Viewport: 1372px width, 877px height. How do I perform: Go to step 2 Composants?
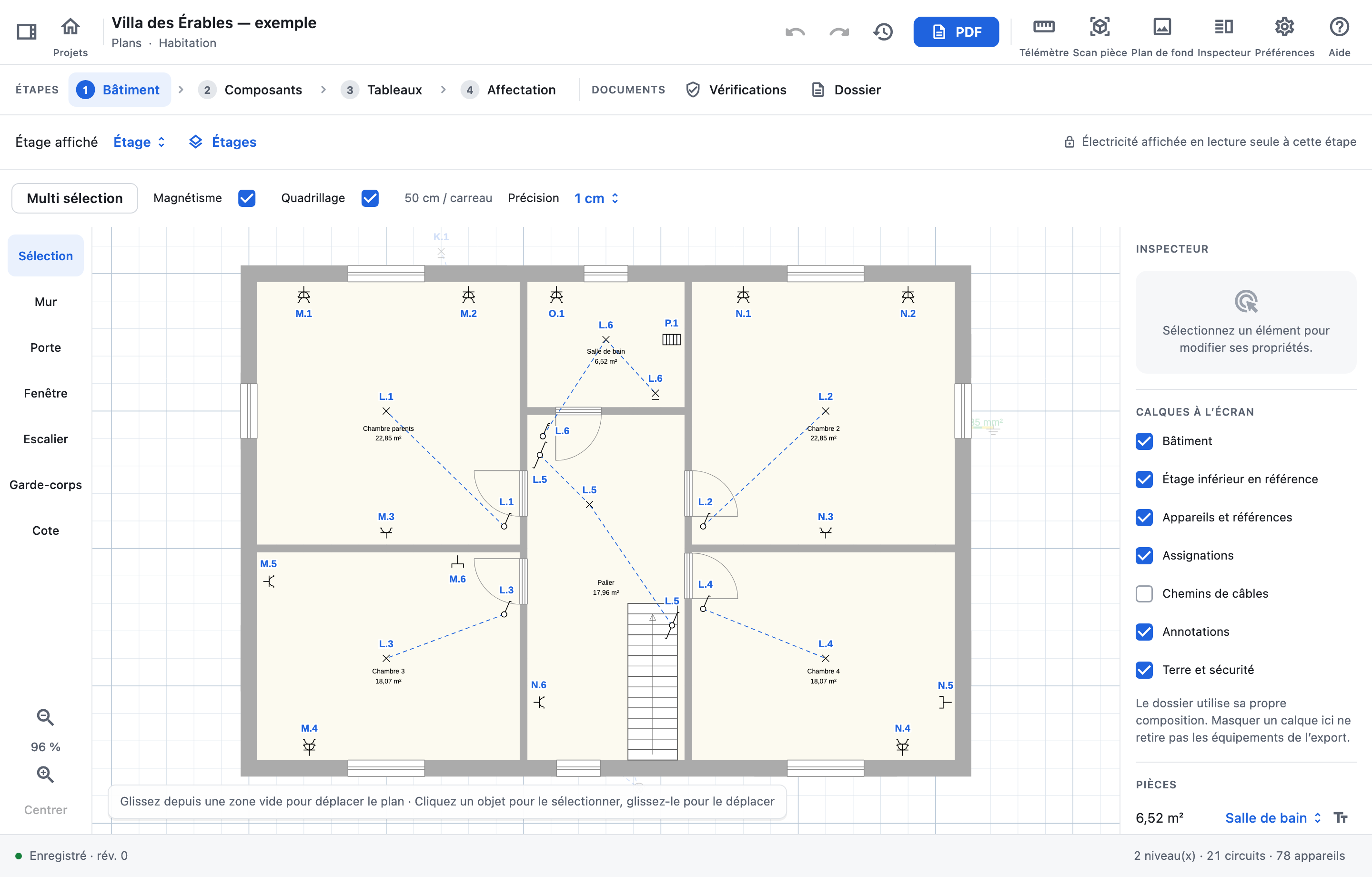point(250,90)
